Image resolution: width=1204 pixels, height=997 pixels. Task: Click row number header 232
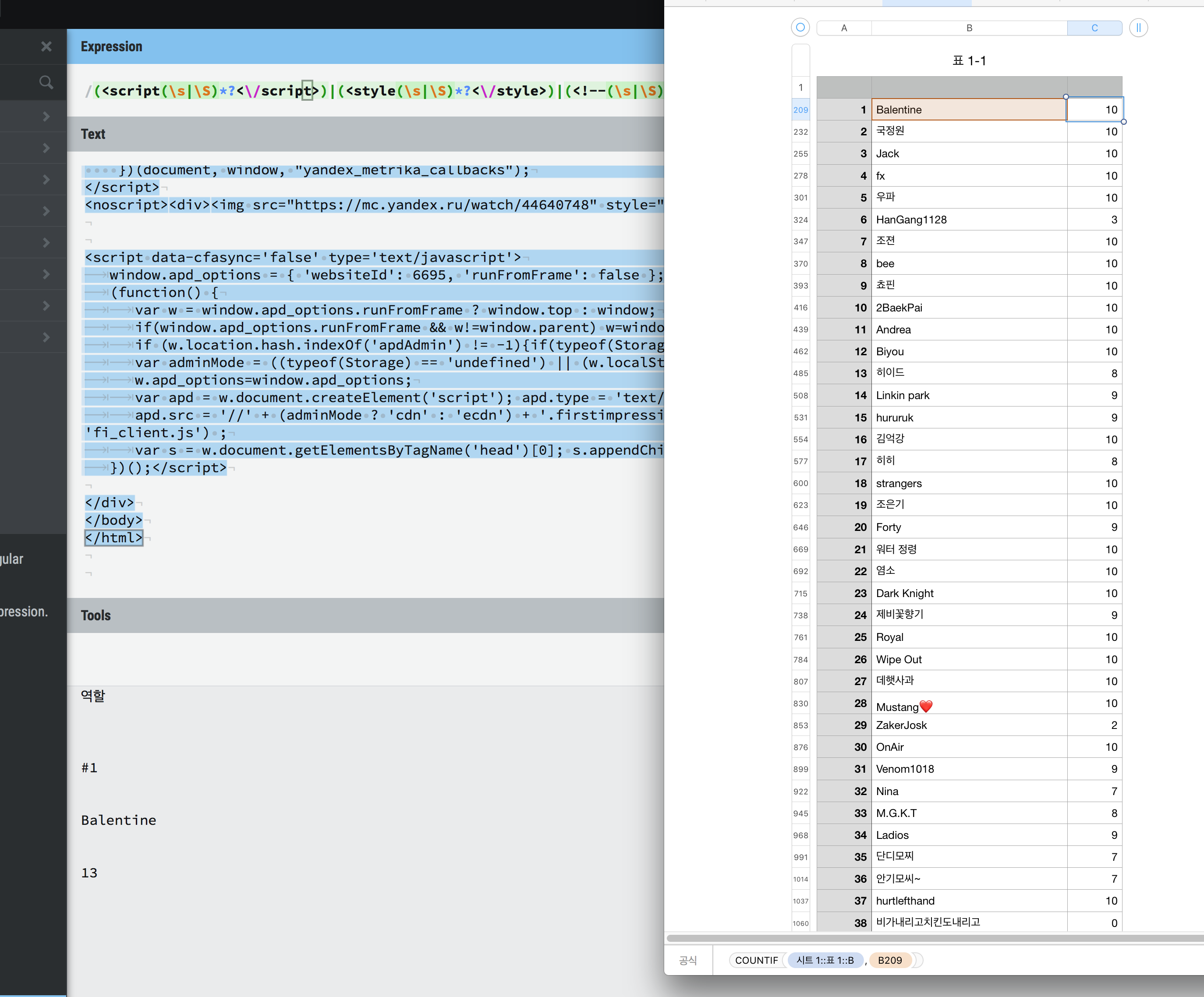pyautogui.click(x=800, y=132)
